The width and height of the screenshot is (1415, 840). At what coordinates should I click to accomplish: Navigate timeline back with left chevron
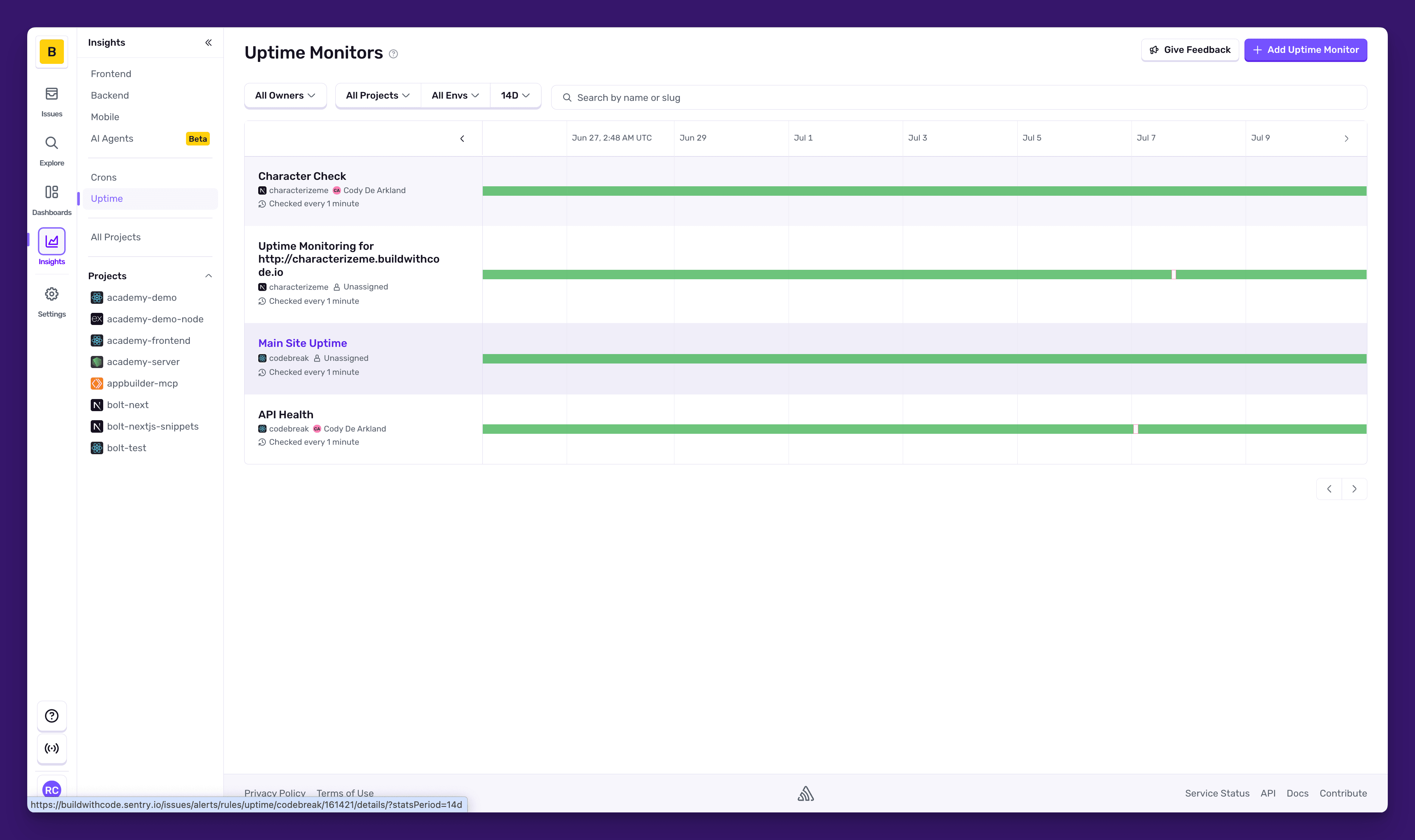(462, 138)
